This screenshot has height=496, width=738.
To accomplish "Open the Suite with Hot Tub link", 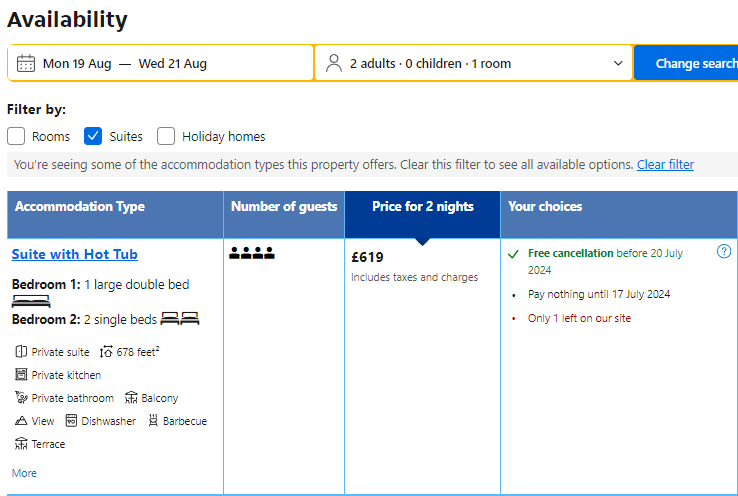I will (75, 255).
